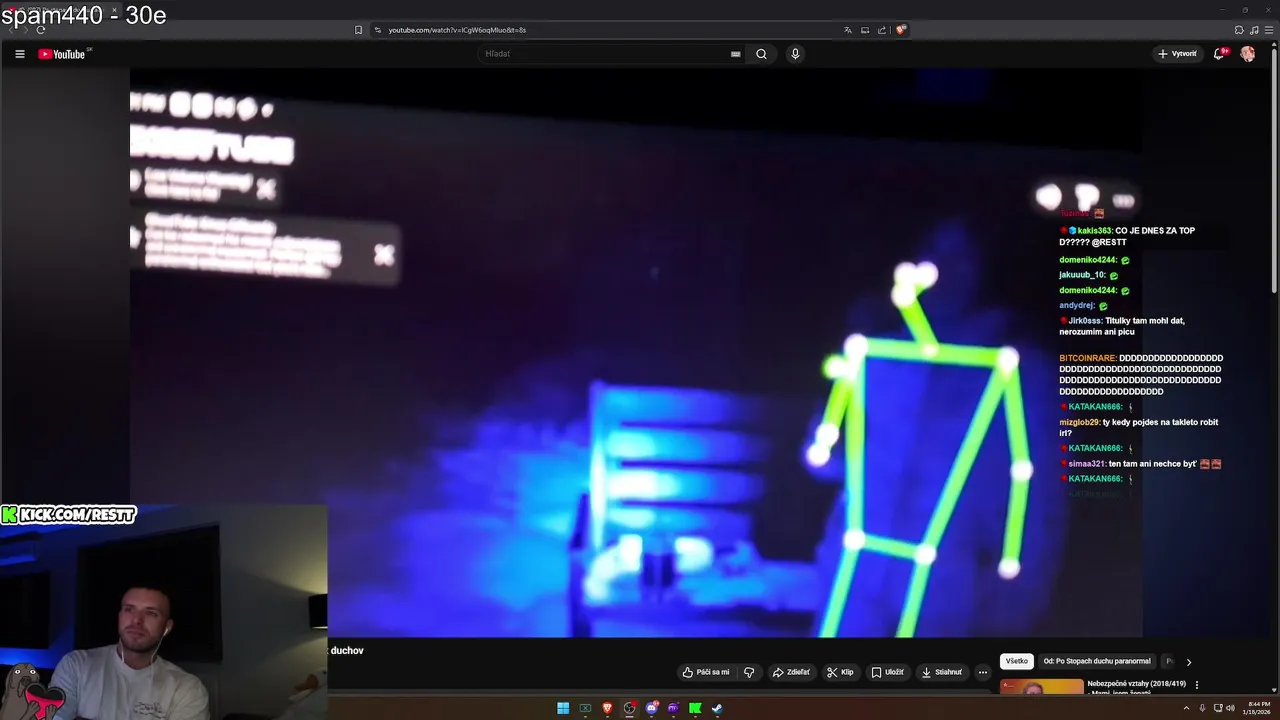Click the youtube.com URL in address bar
Viewport: 1280px width, 720px height.
pyautogui.click(x=457, y=30)
